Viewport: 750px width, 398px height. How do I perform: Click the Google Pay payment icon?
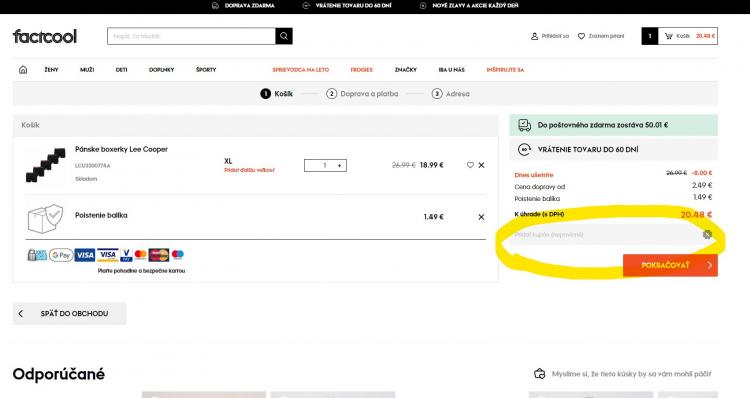61,255
